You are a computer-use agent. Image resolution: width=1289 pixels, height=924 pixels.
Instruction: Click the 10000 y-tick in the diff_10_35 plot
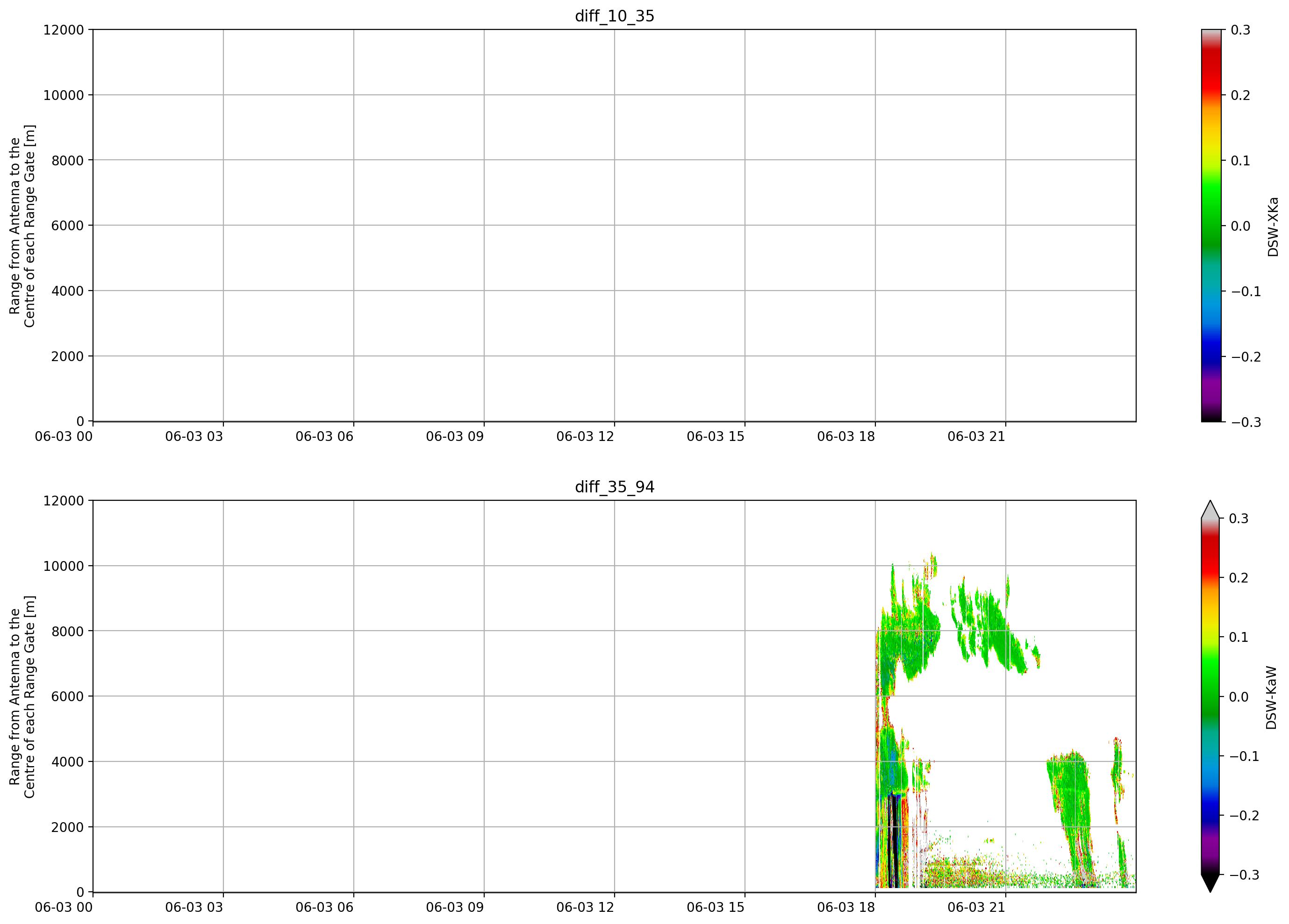click(63, 95)
